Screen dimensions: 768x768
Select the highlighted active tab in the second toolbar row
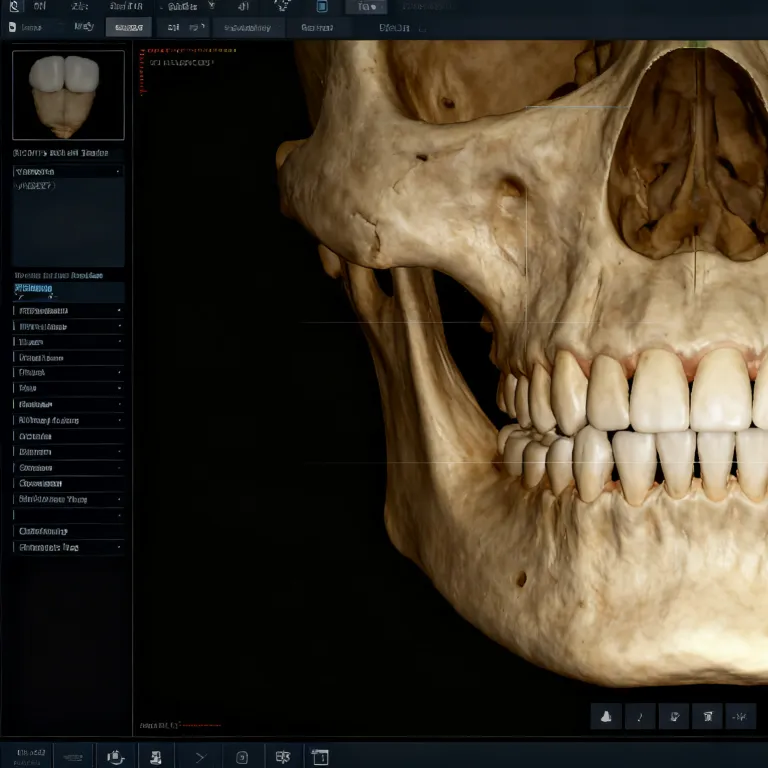[x=128, y=27]
